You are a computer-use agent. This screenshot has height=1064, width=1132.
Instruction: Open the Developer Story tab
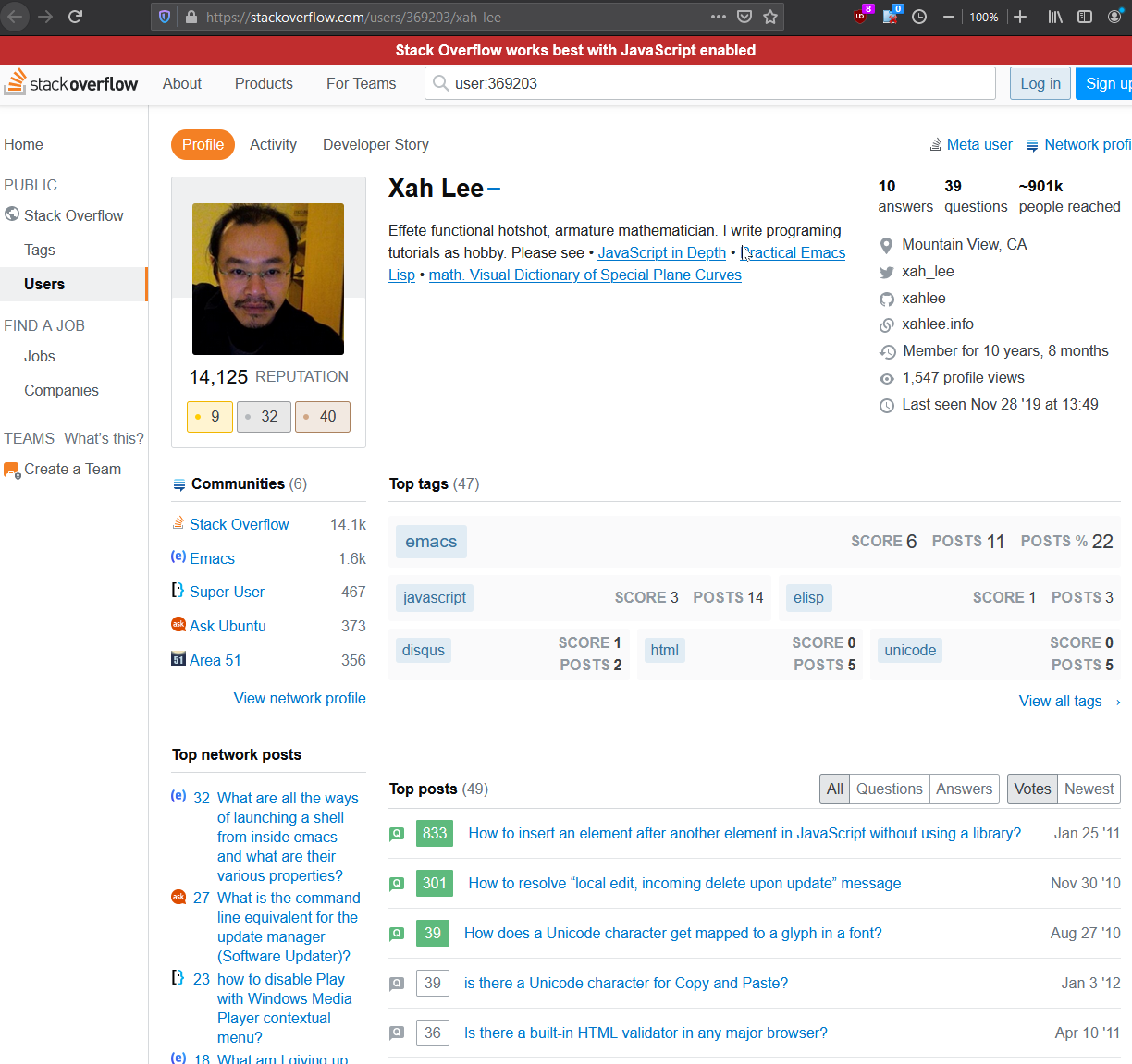point(375,144)
